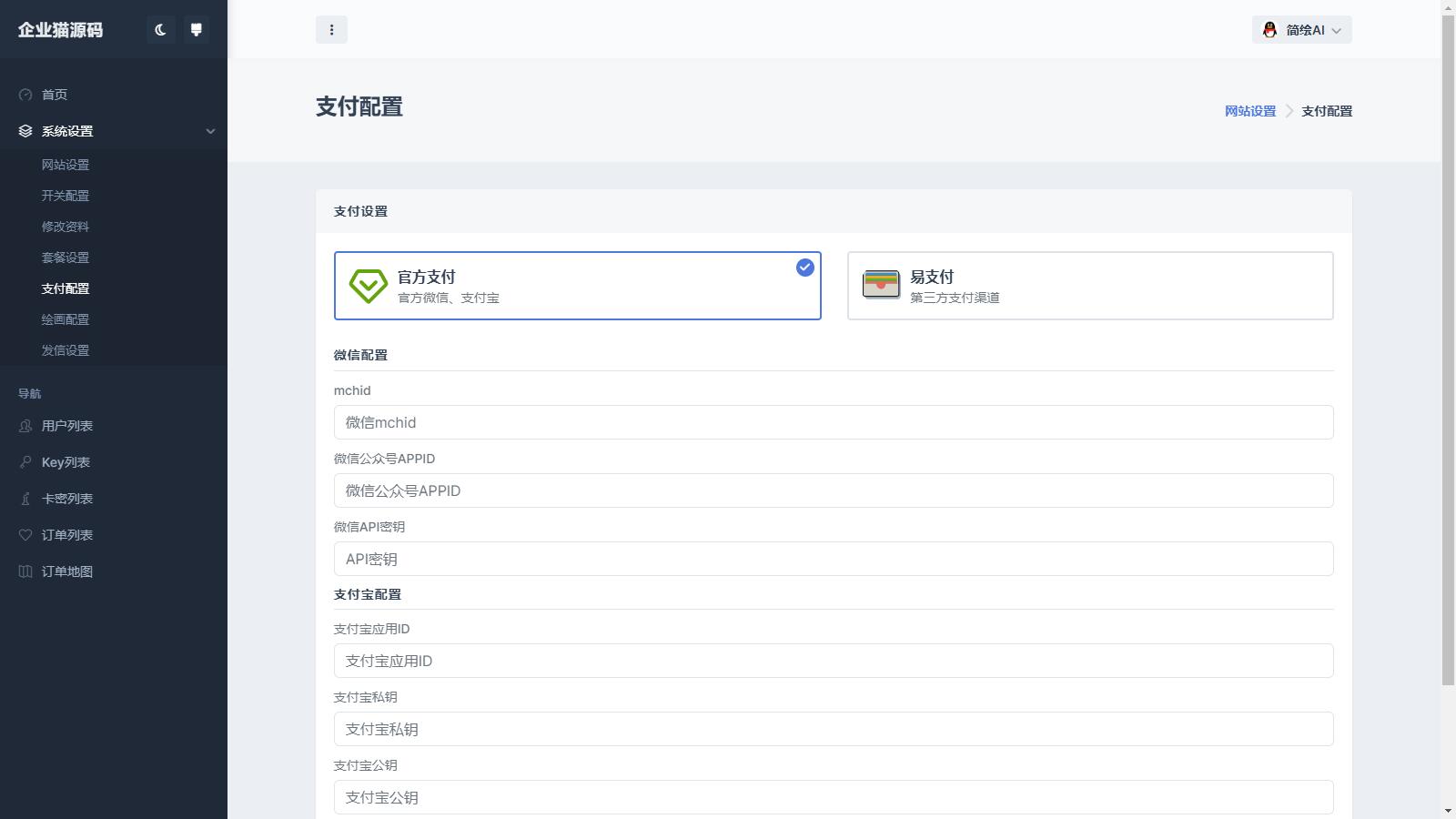The width and height of the screenshot is (1456, 819).
Task: Click the 订单地图 map icon
Action: [25, 571]
